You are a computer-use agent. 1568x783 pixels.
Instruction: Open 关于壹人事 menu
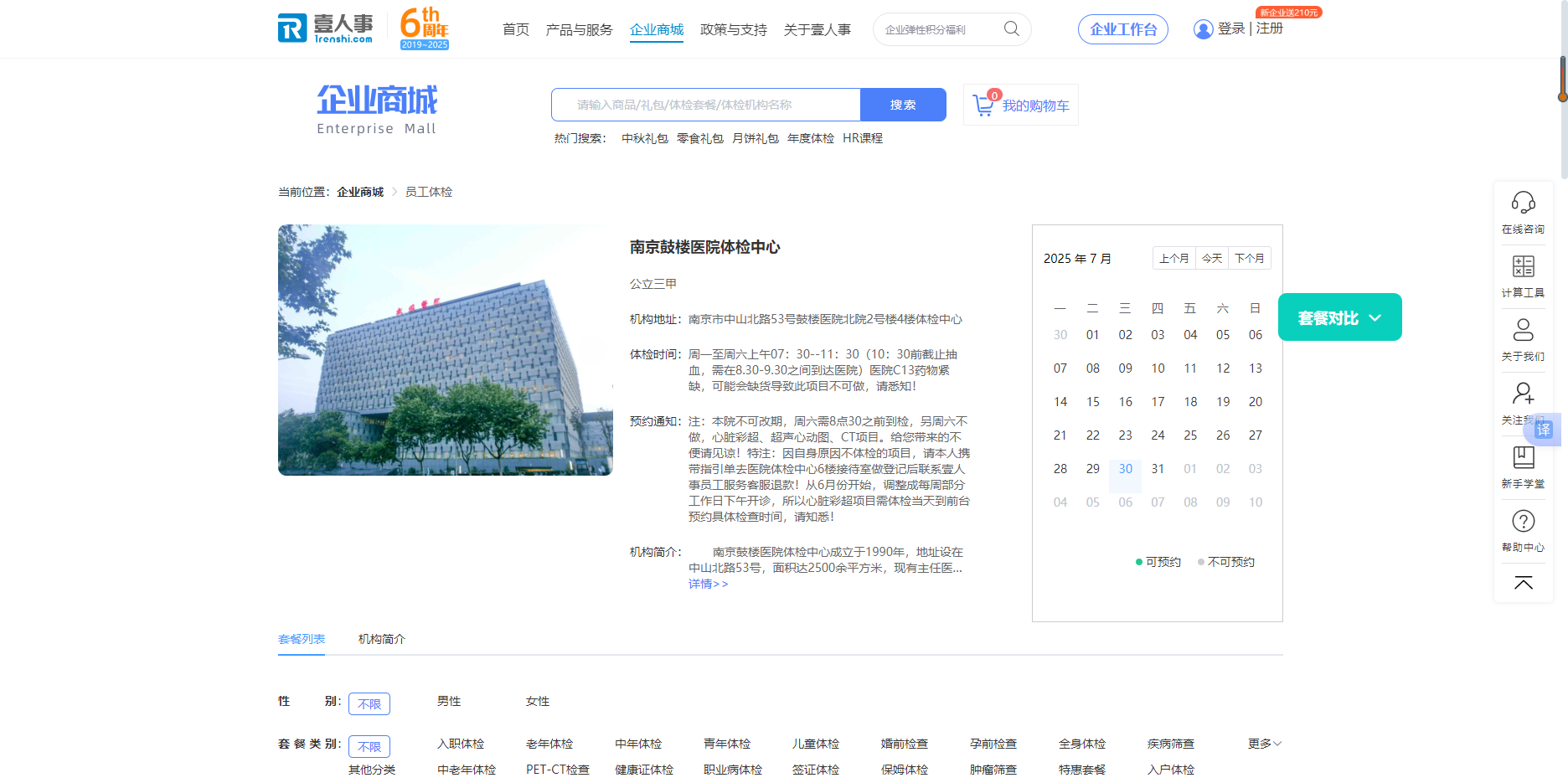click(x=818, y=30)
